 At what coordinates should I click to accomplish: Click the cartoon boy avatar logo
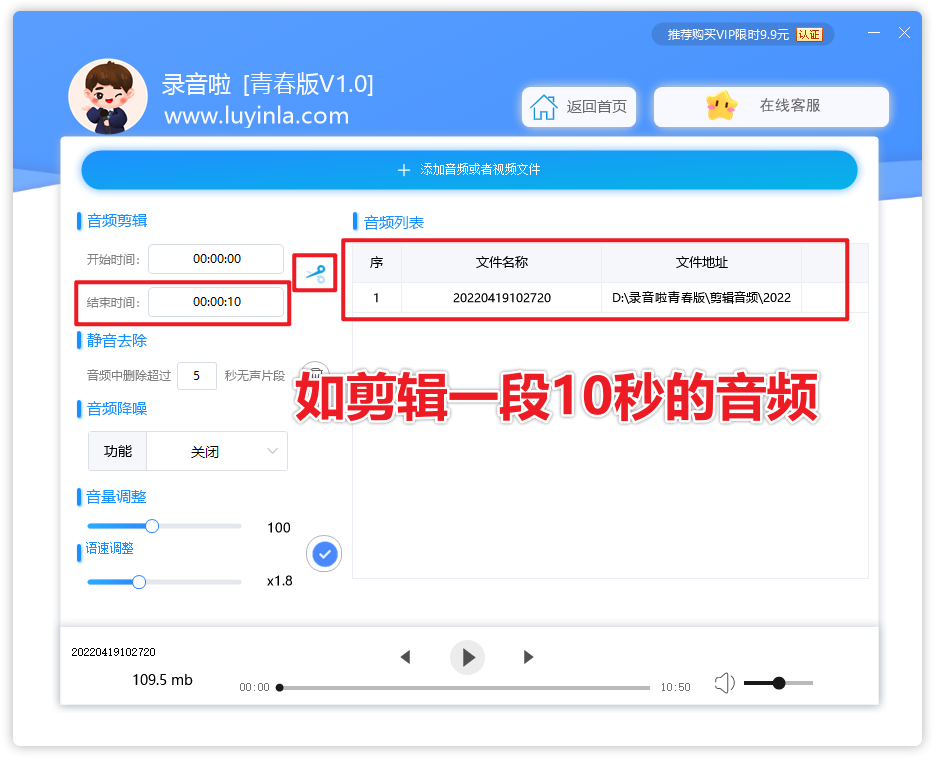tap(108, 96)
